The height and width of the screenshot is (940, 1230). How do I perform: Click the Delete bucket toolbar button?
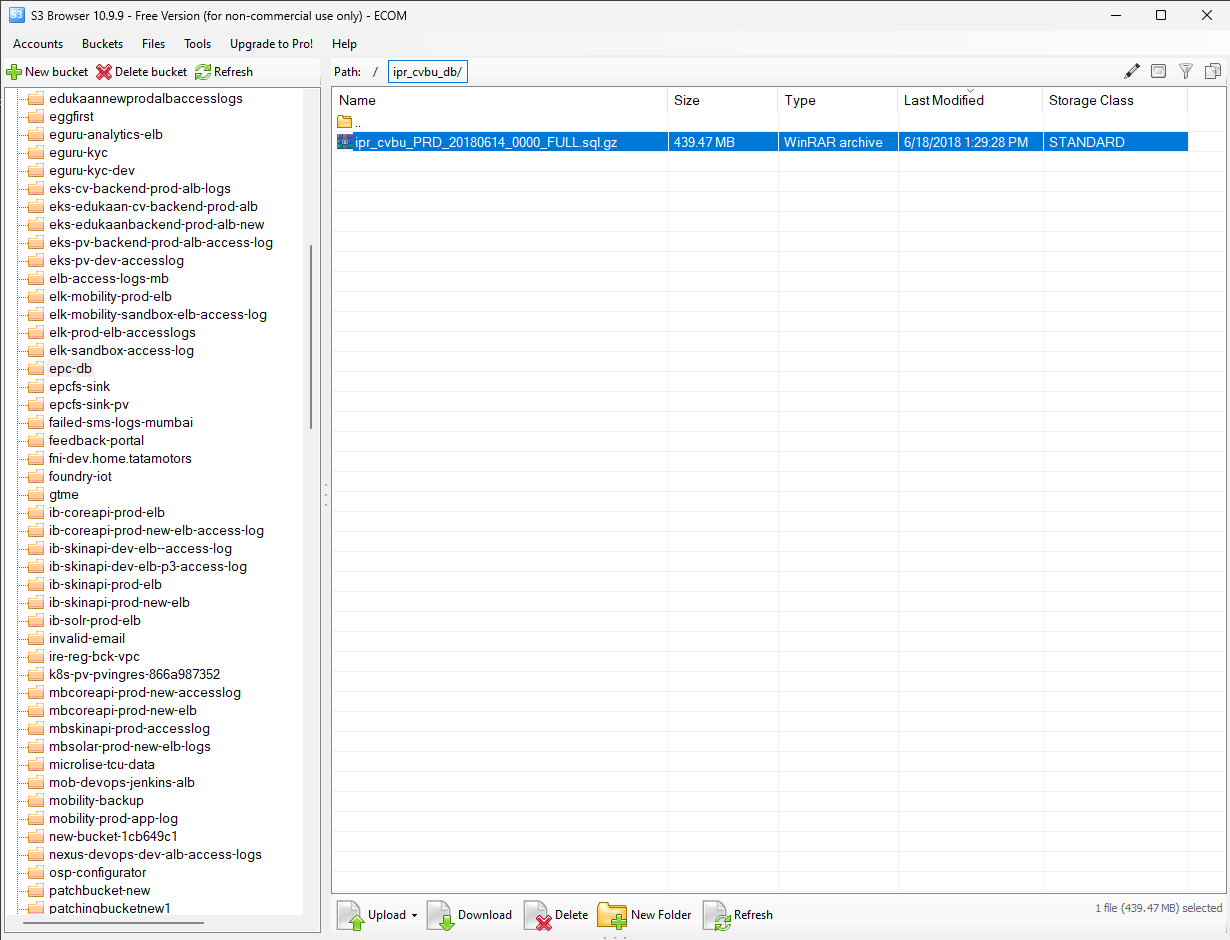tap(141, 72)
